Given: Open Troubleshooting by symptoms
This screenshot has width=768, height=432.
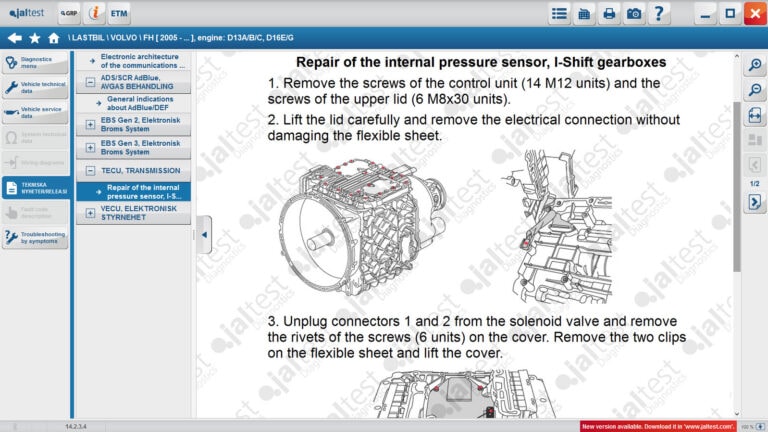Looking at the screenshot, I should [x=35, y=238].
